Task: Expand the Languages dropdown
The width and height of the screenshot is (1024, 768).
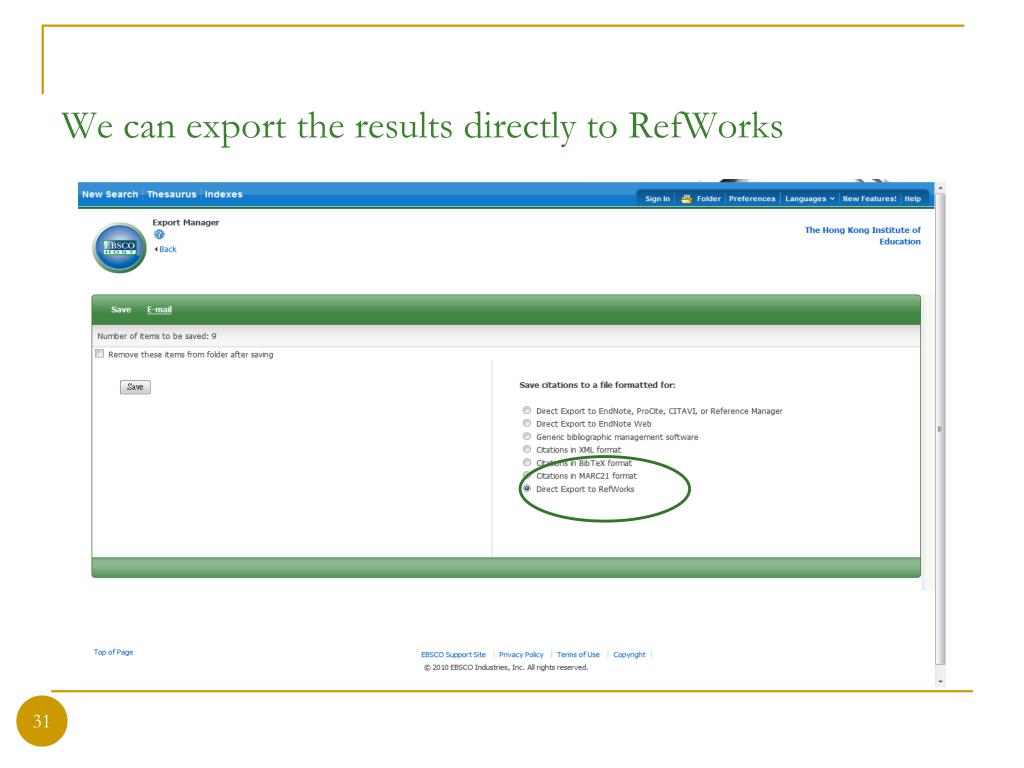Action: (x=810, y=199)
